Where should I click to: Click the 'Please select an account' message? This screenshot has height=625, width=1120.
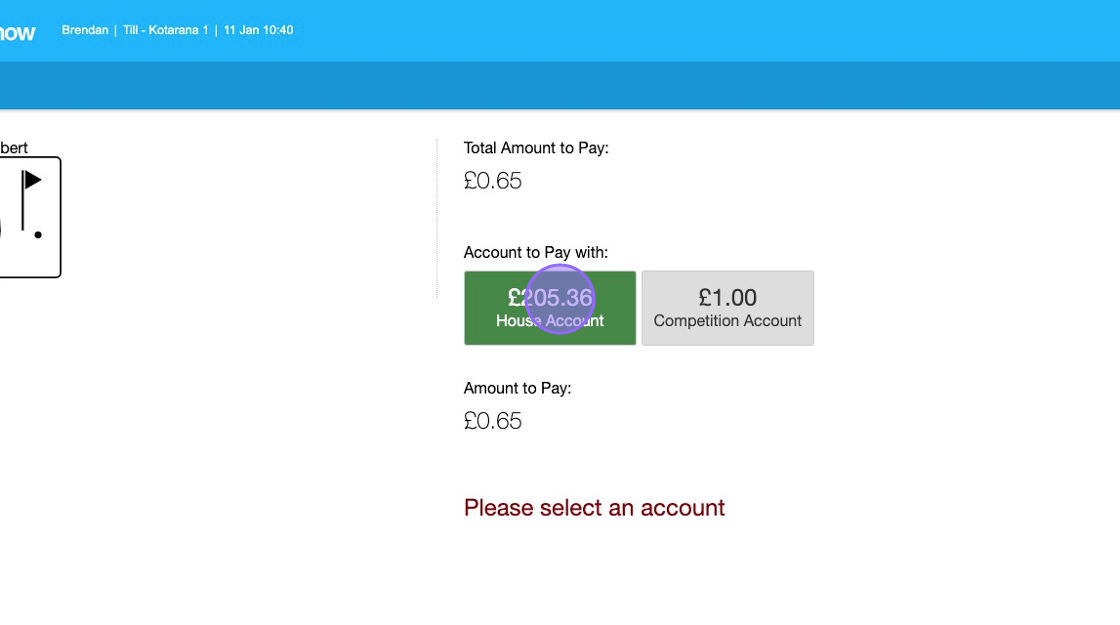coord(594,508)
